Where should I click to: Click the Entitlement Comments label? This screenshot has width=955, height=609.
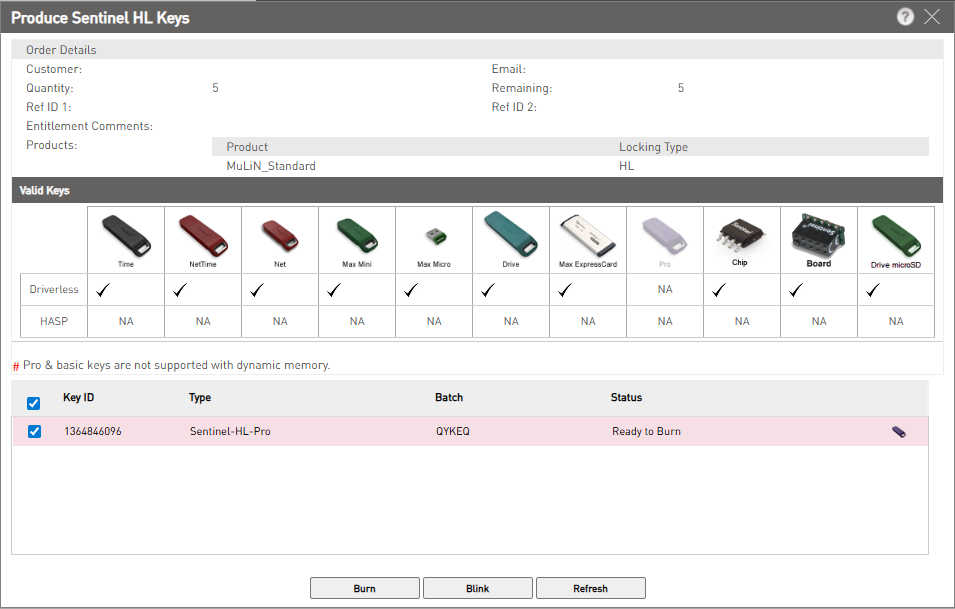point(90,126)
